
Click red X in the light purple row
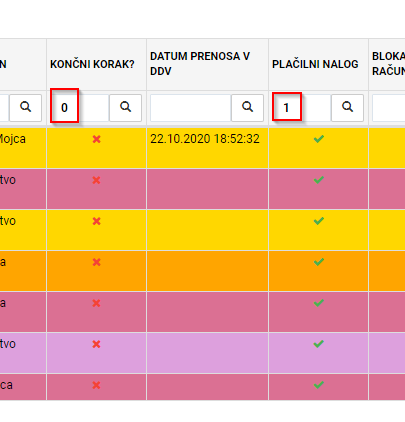coord(96,344)
